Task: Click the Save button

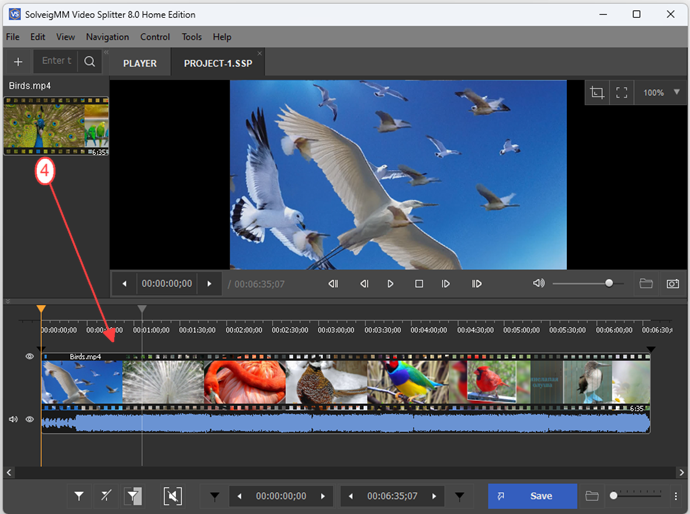Action: [532, 496]
